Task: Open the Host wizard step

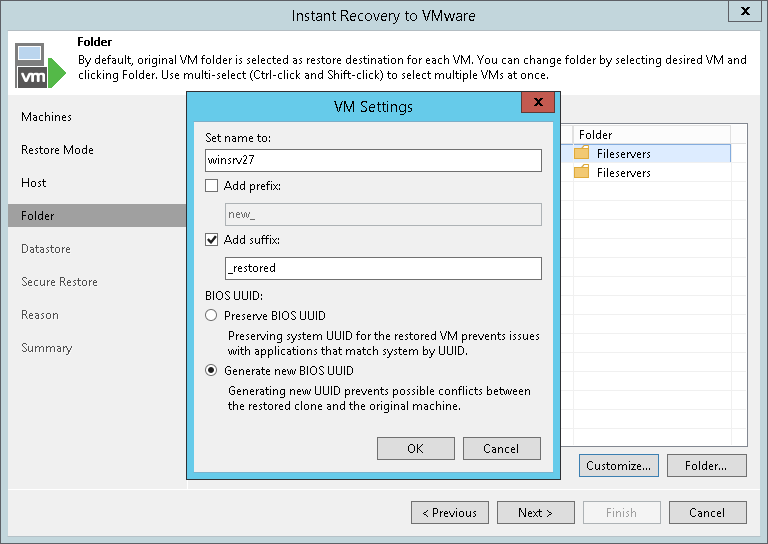Action: point(34,183)
